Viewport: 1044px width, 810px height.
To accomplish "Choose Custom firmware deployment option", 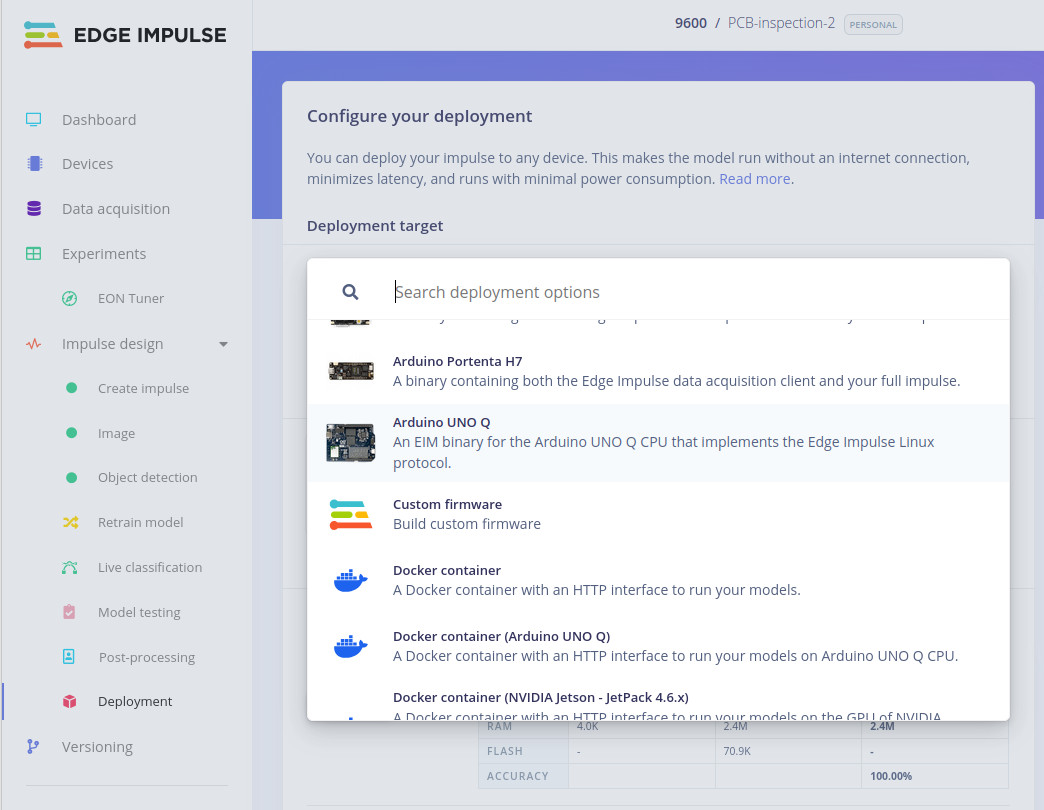I will [658, 514].
